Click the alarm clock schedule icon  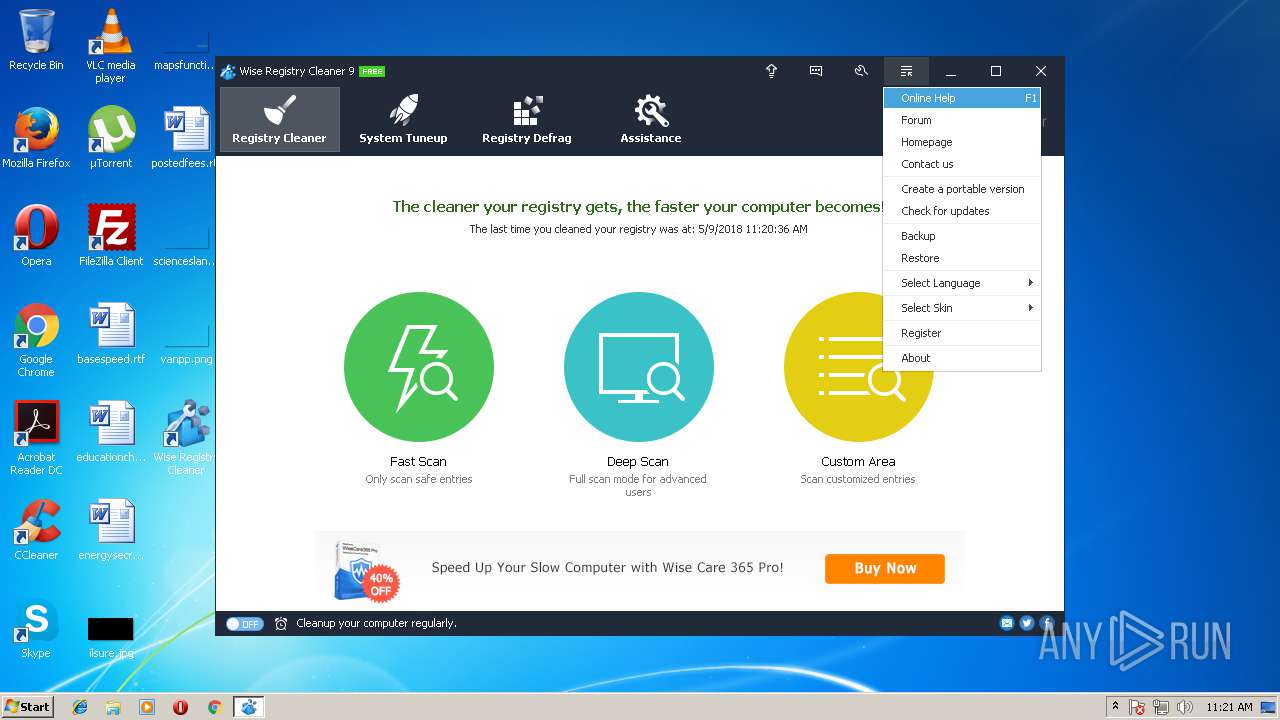(x=281, y=624)
